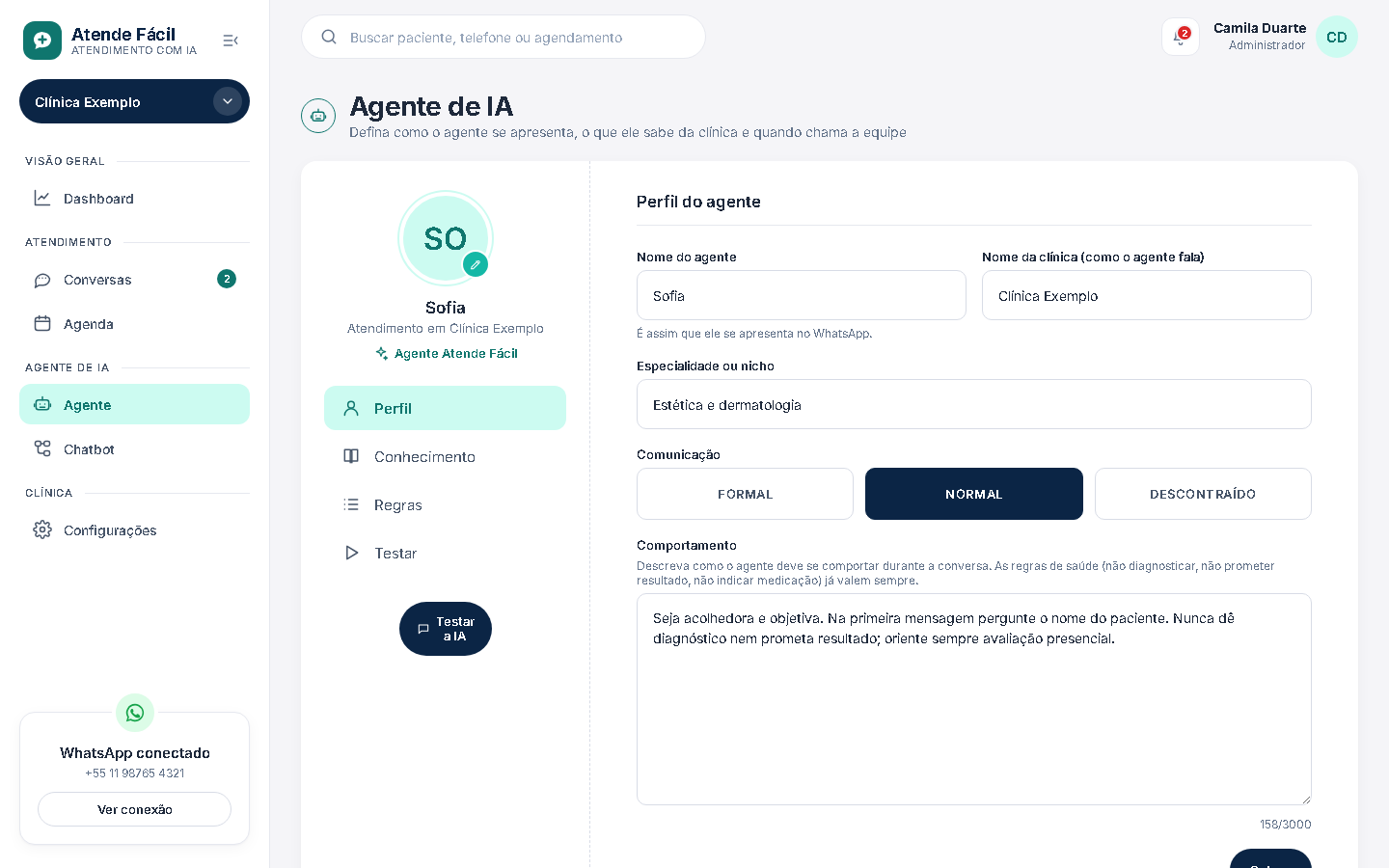Switch to the Conhecimento tab
The image size is (1389, 868).
445,456
